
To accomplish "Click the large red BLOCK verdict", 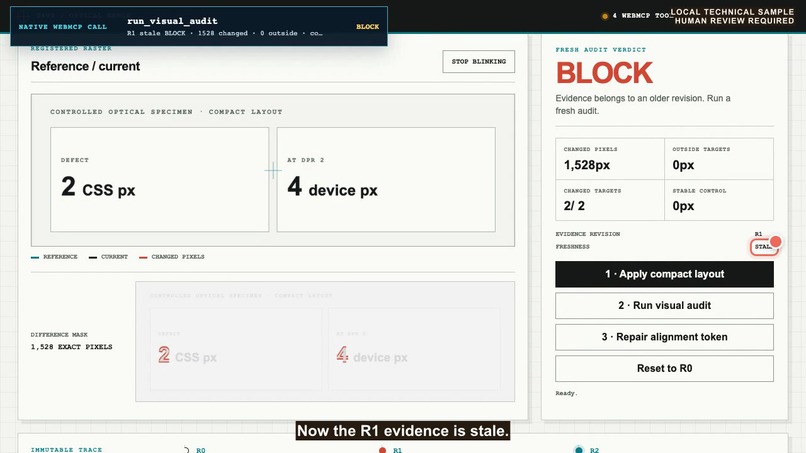I will click(604, 73).
